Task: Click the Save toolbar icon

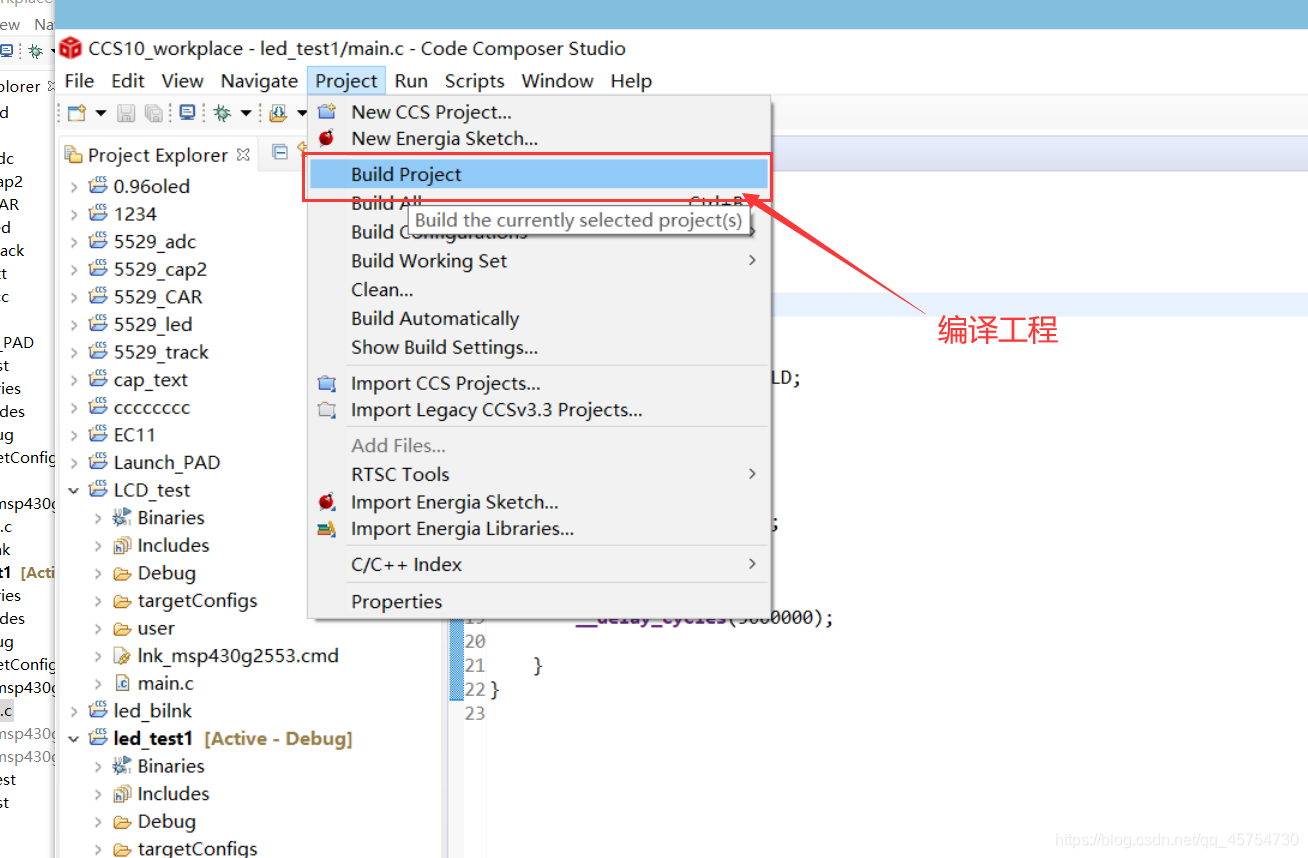Action: point(126,113)
